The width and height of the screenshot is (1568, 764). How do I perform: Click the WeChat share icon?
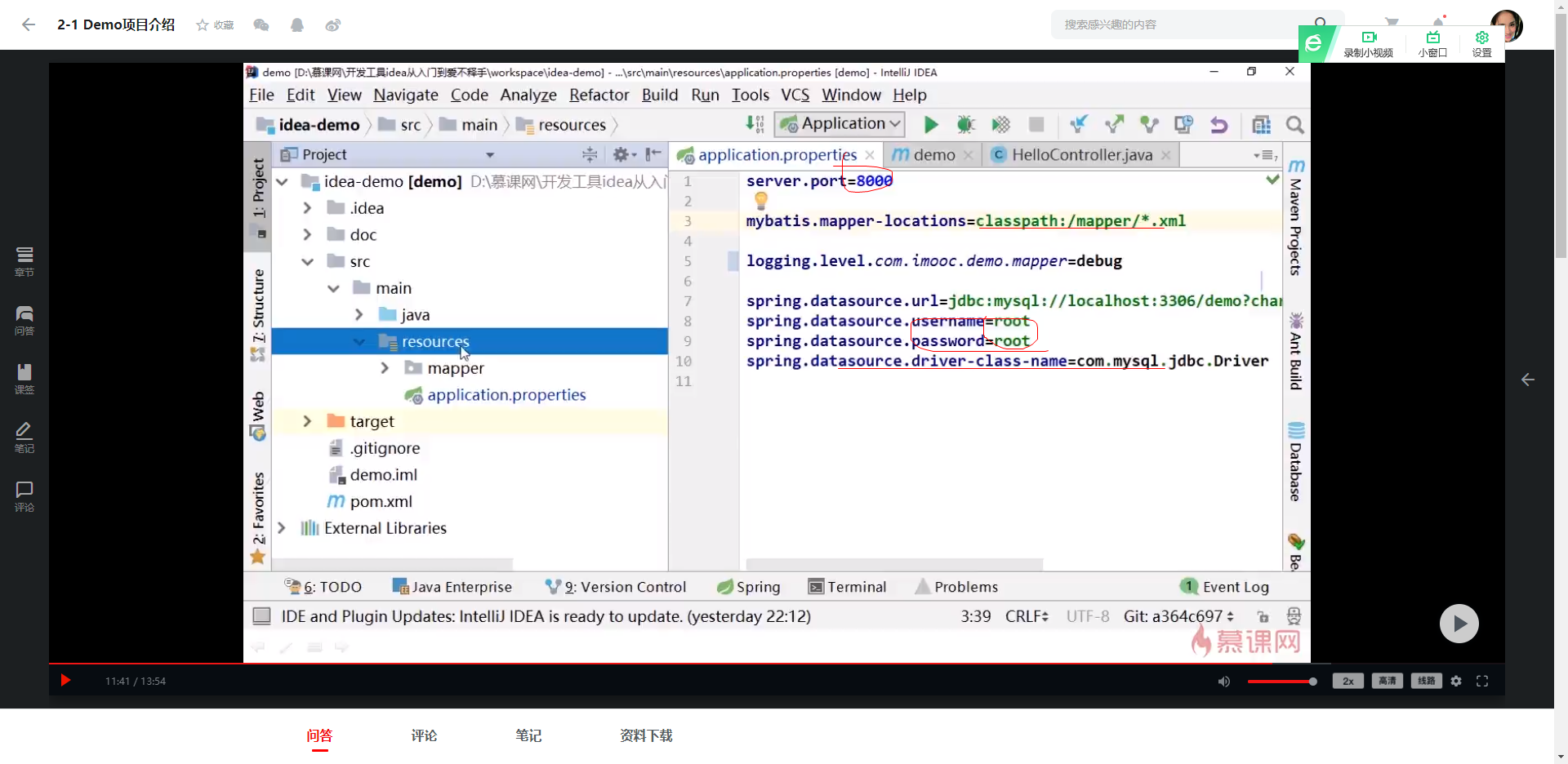click(x=261, y=25)
